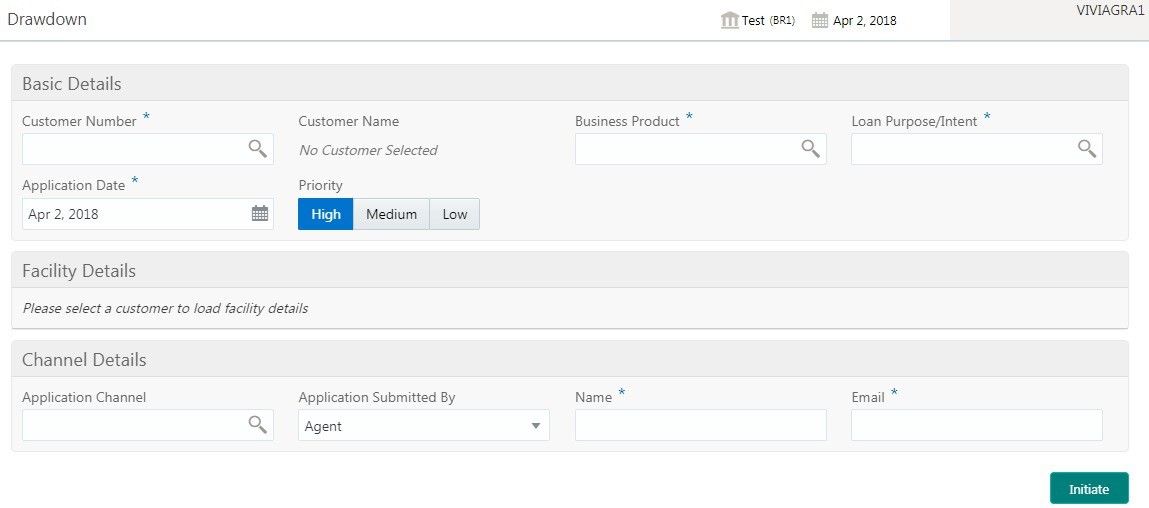The height and width of the screenshot is (508, 1149).
Task: Open Business Product lookup search icon
Action: click(x=810, y=149)
